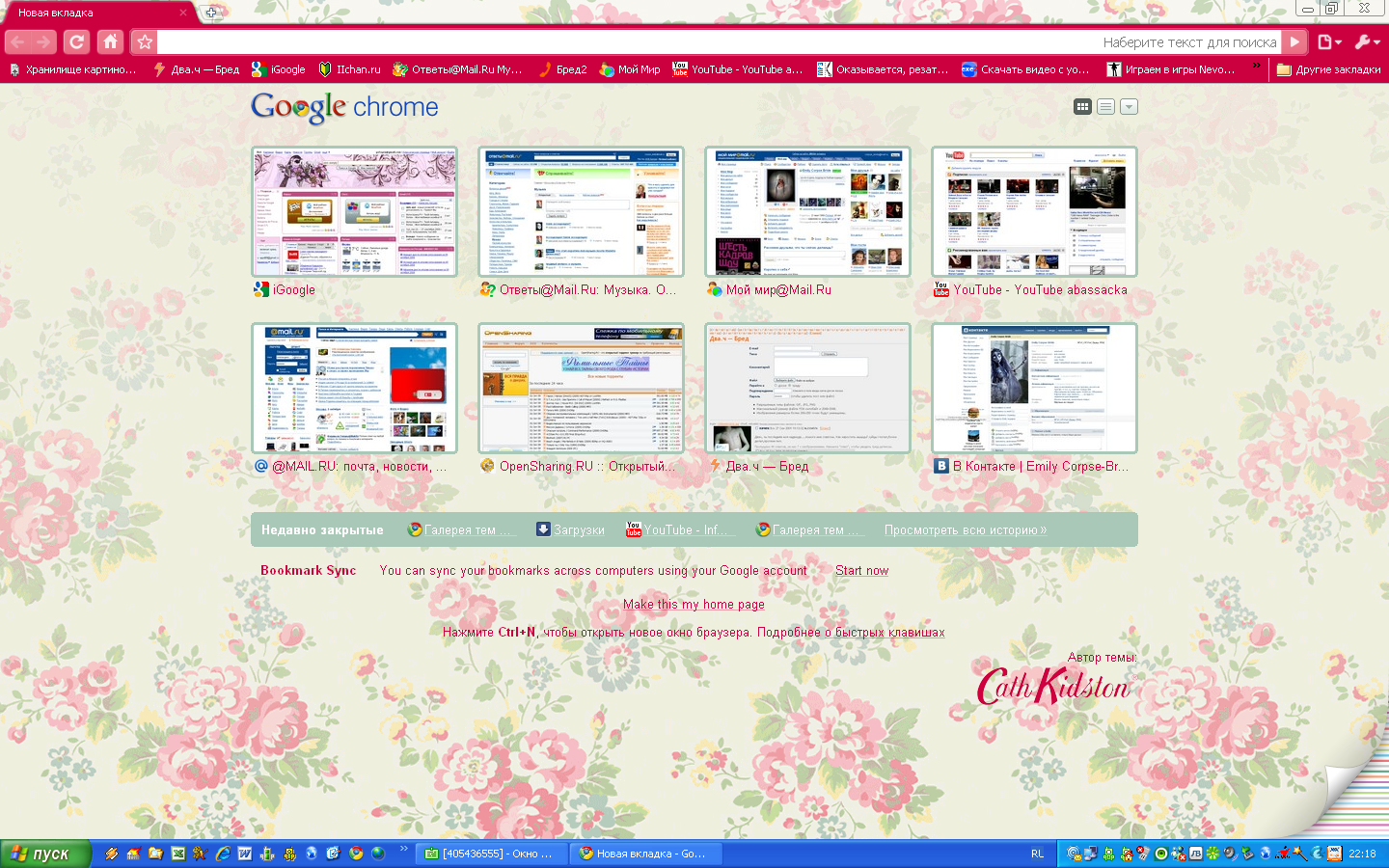
Task: Click В Контакте | Emily Corpse-Br title link
Action: (x=1041, y=466)
